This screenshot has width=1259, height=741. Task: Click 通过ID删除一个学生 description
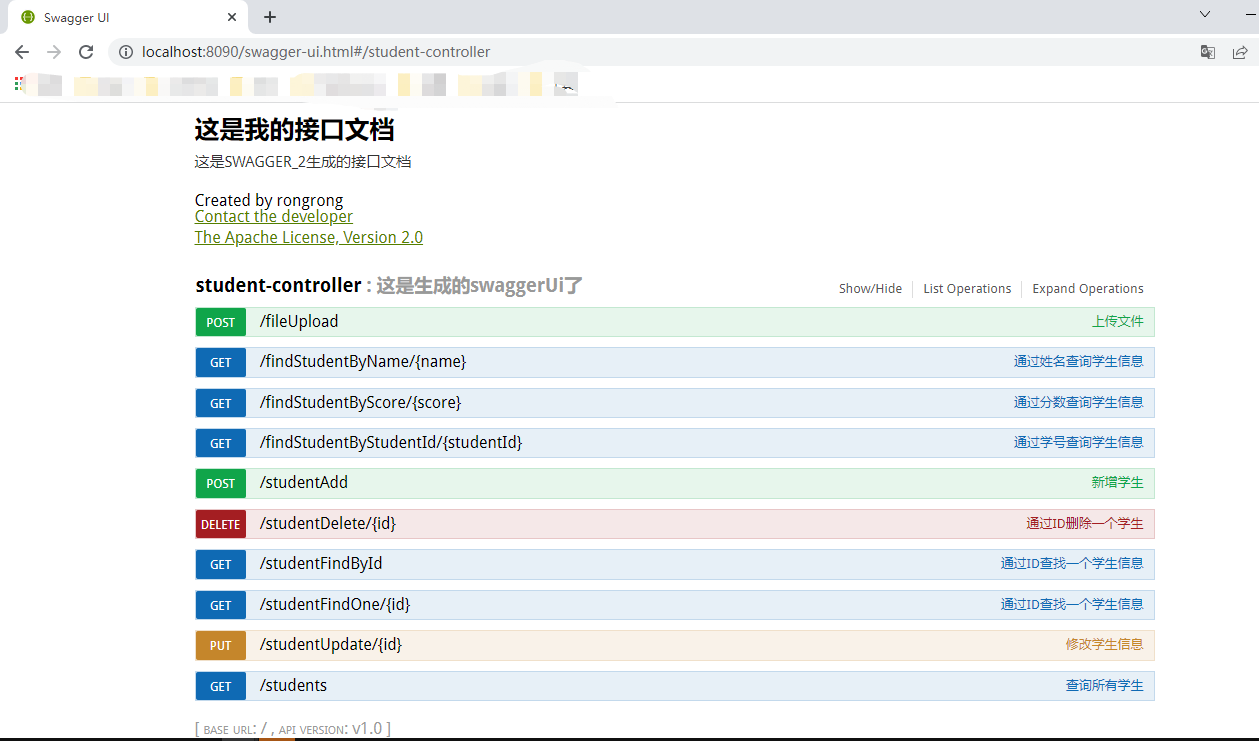click(1085, 523)
